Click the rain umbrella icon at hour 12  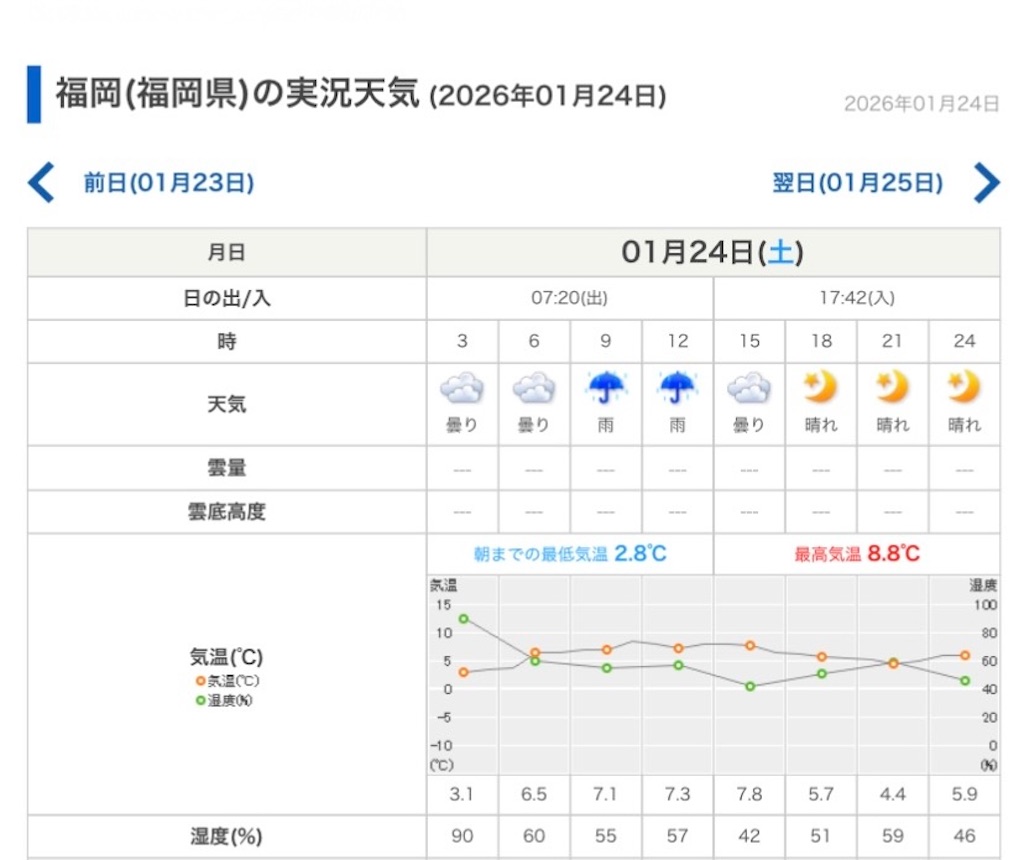coord(677,387)
